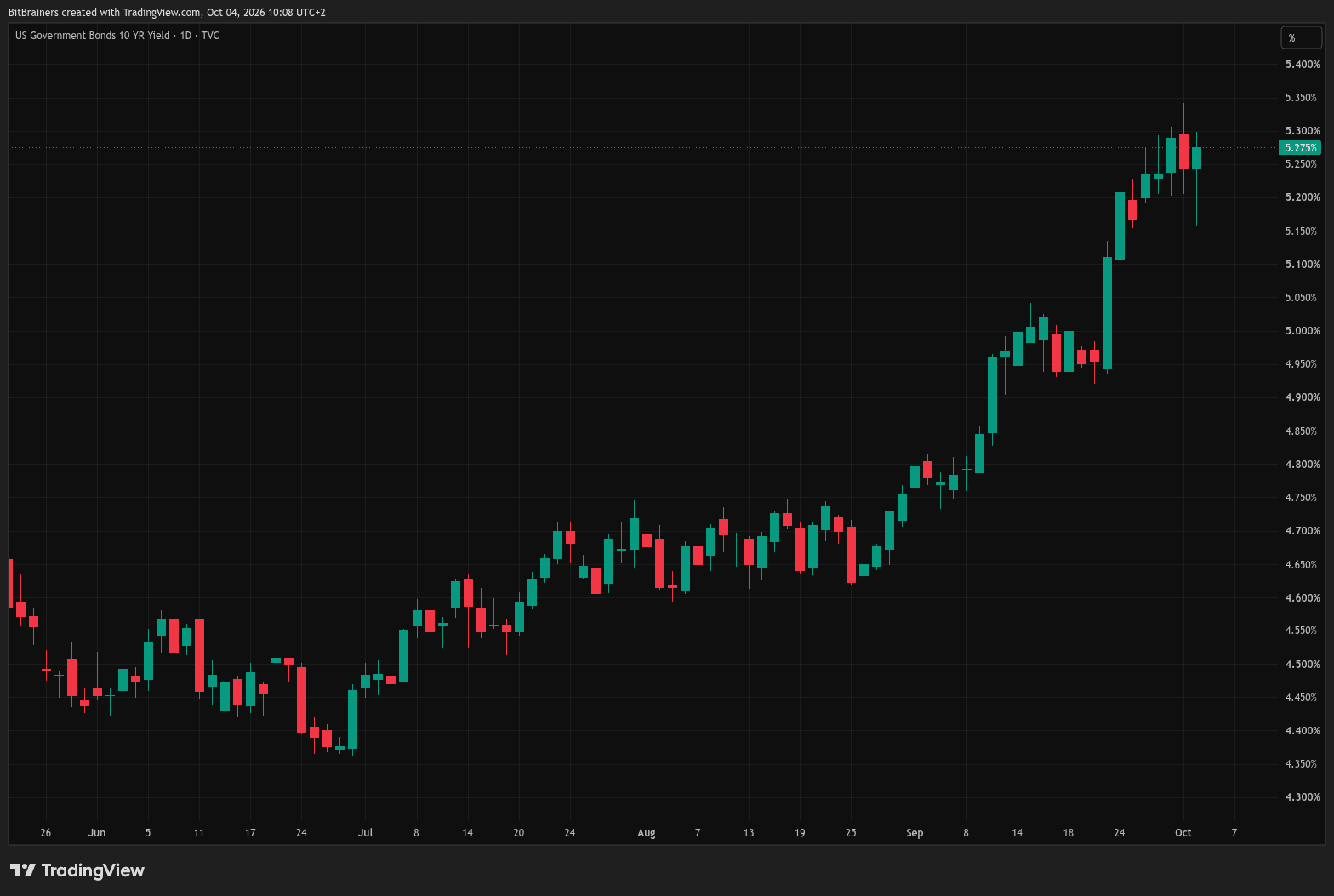
Task: Click the 4.600% price axis label
Action: pyautogui.click(x=1303, y=598)
